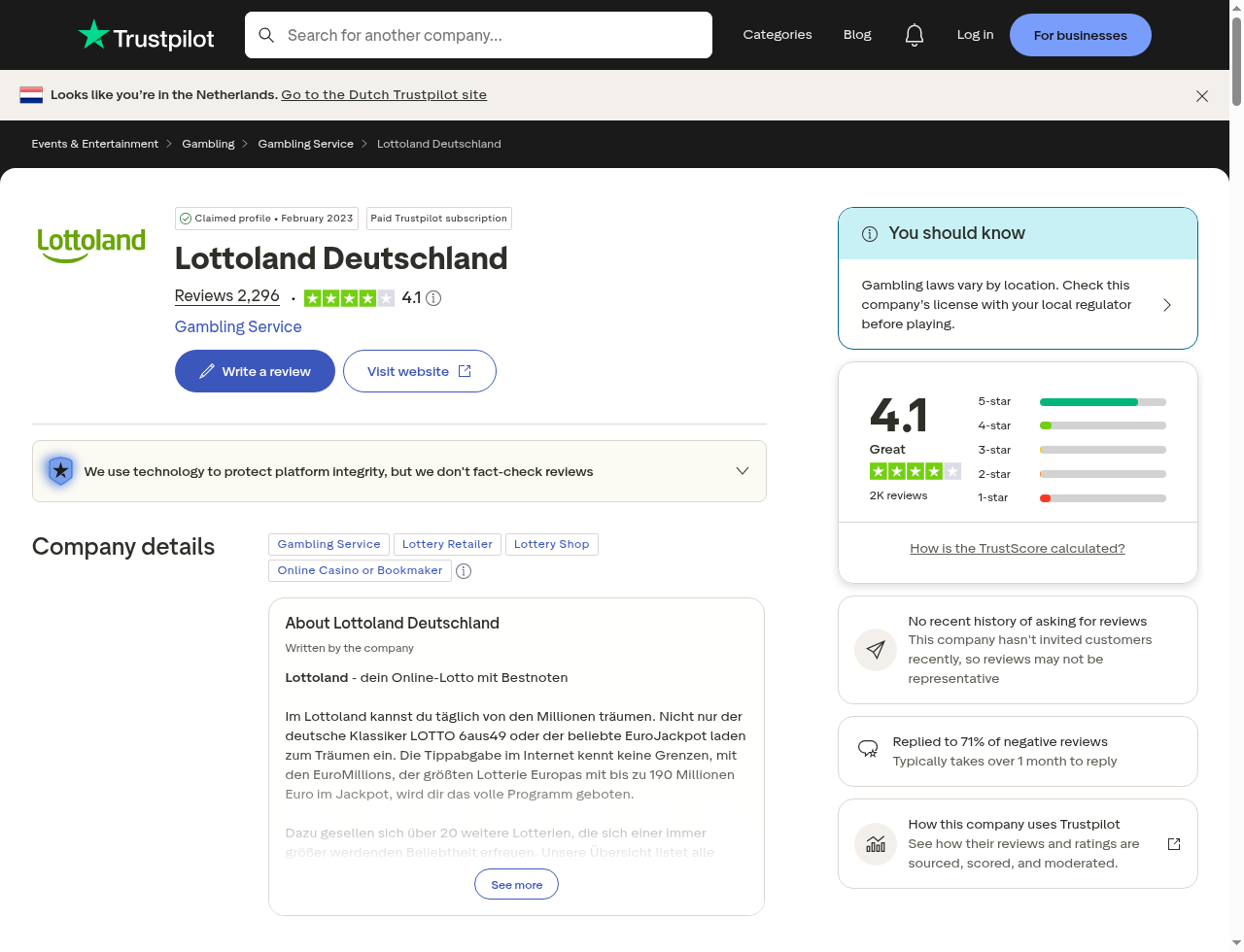
Task: Go to the Dutch Trustpilot site
Action: tap(384, 95)
